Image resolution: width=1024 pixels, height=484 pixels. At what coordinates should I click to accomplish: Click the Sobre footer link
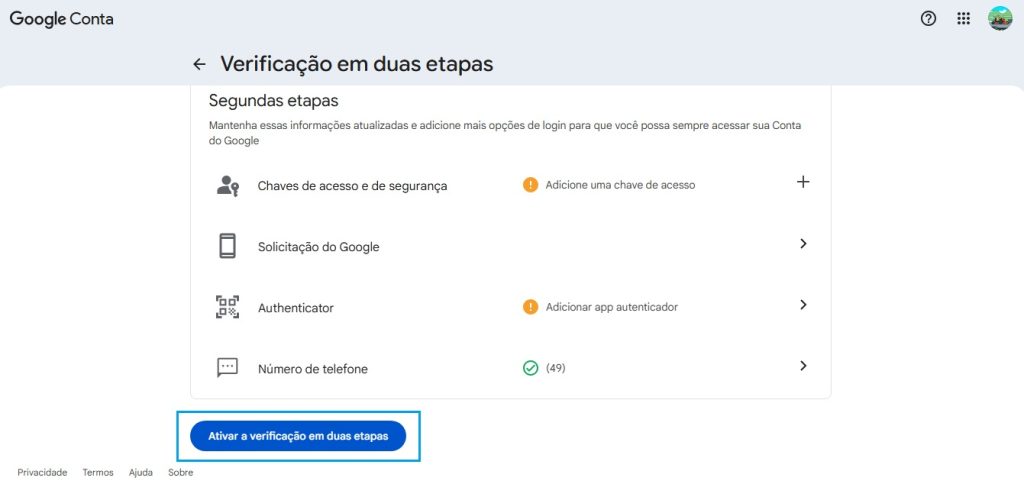click(180, 472)
